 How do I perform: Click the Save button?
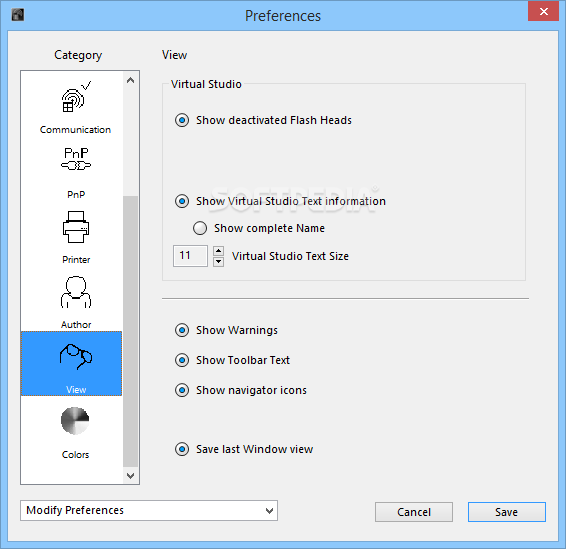(x=507, y=512)
